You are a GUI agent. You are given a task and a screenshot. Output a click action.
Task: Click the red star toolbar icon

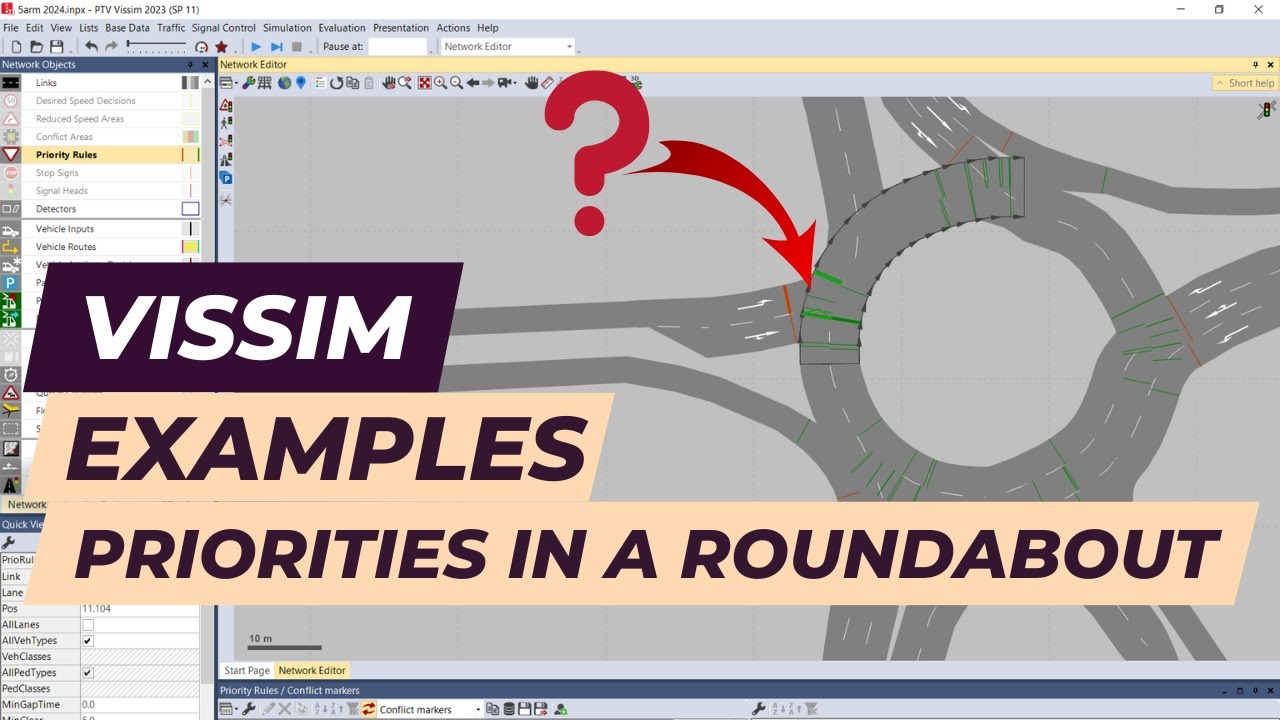[221, 47]
